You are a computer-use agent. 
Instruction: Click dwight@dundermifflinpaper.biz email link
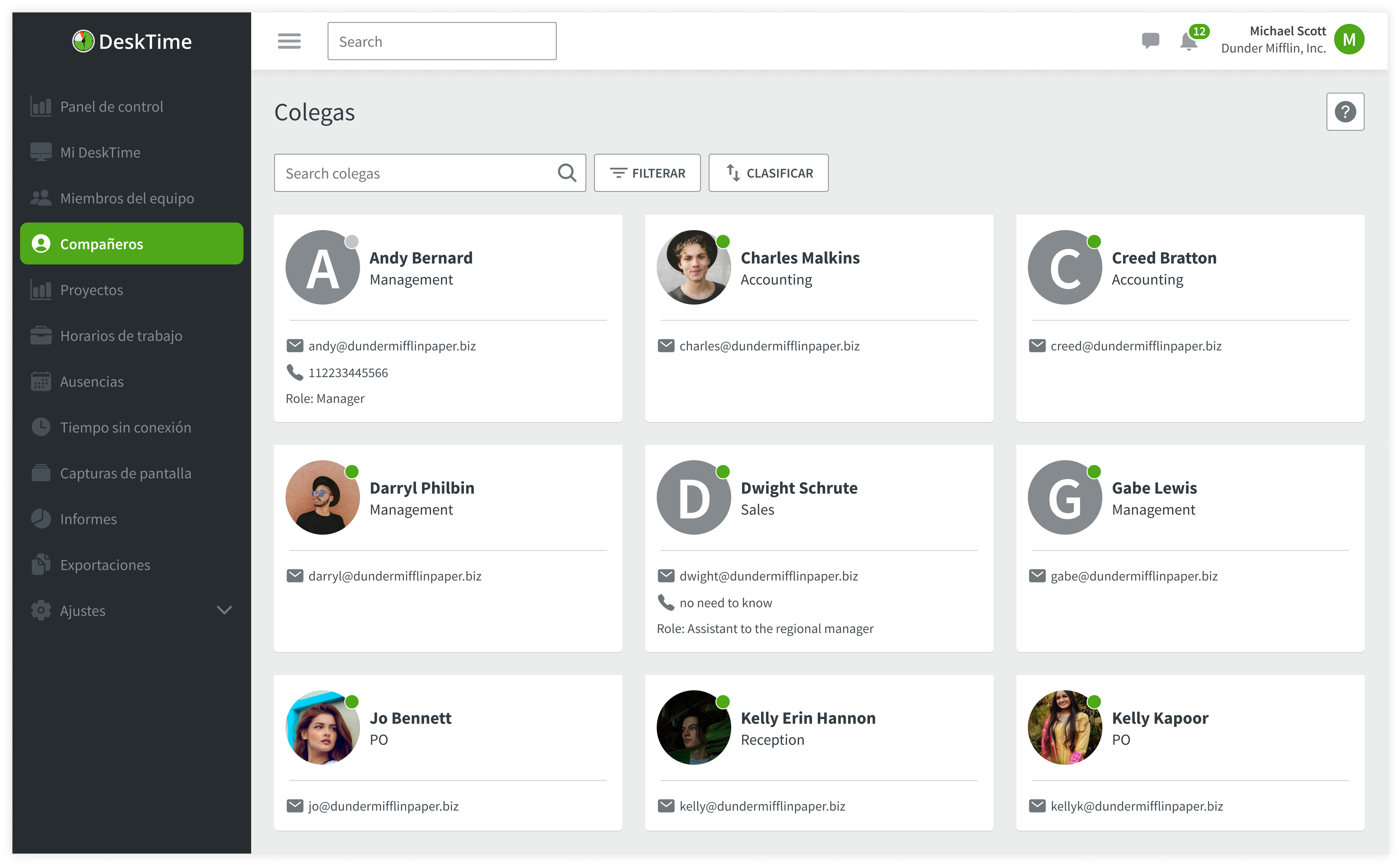pyautogui.click(x=769, y=576)
